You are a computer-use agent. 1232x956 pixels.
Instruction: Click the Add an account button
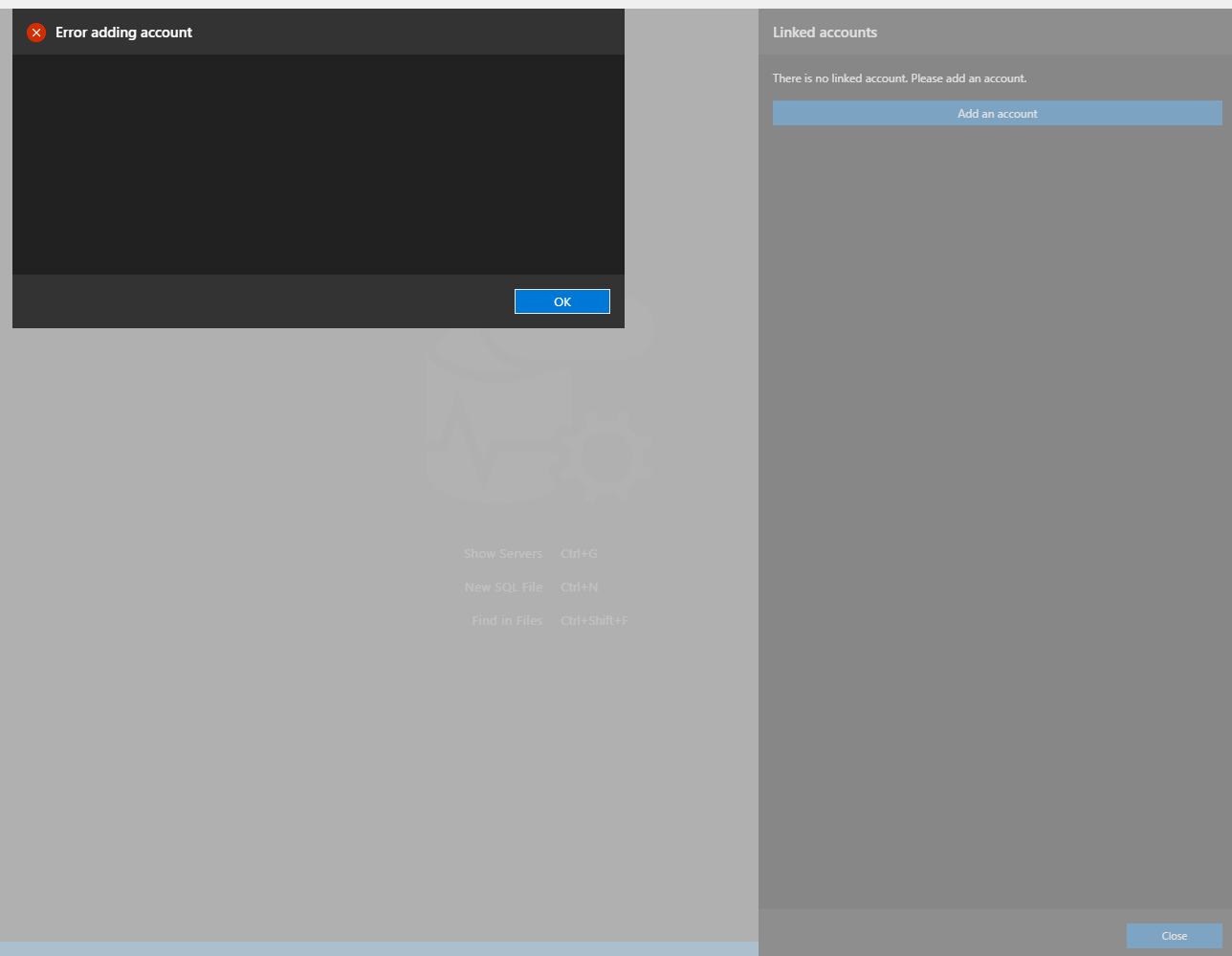(x=998, y=113)
